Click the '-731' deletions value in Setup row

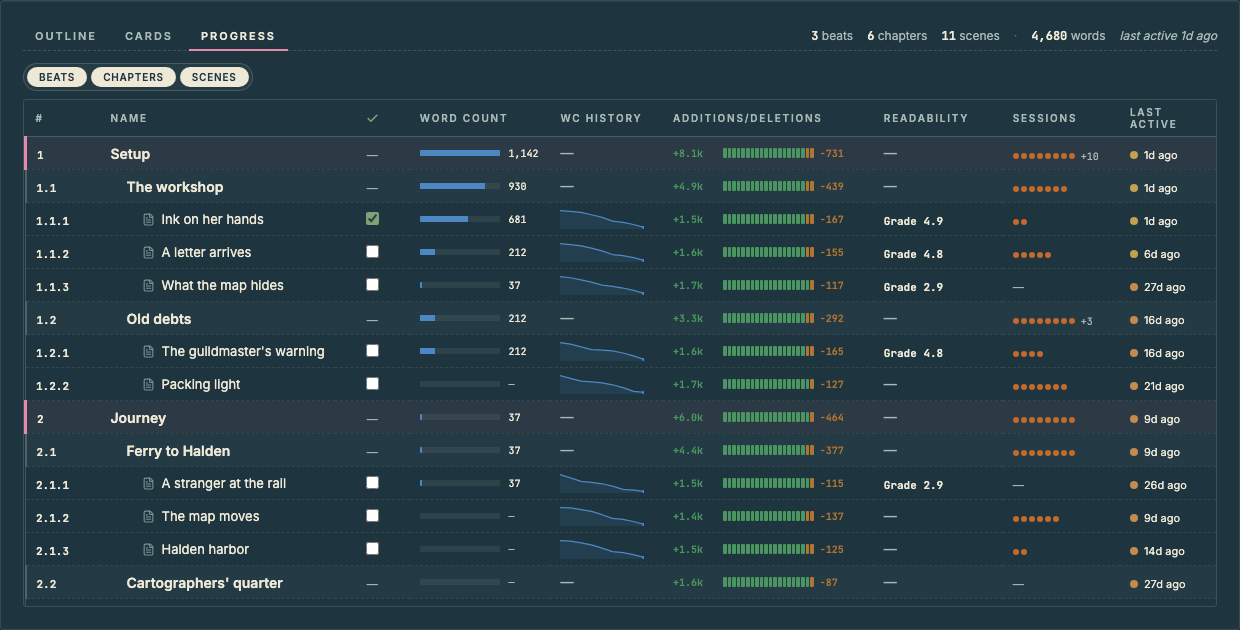tap(832, 154)
